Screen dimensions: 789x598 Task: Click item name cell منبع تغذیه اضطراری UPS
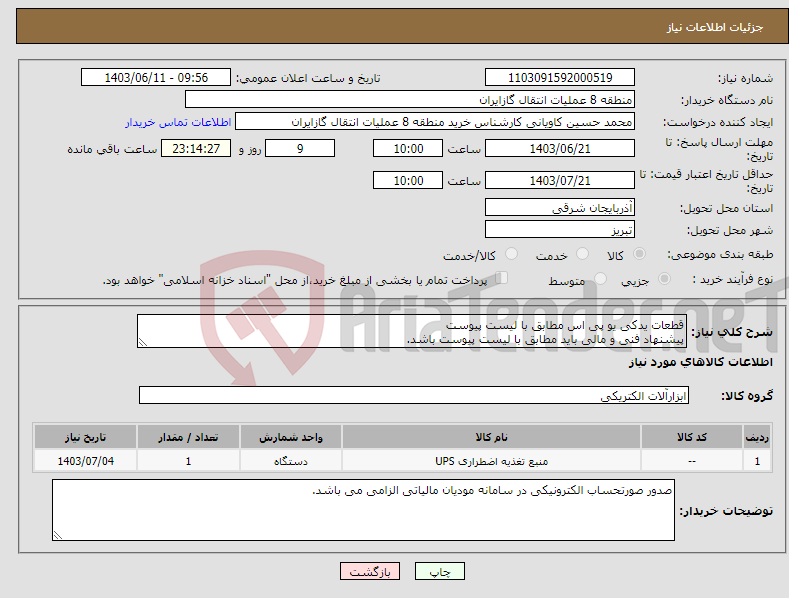pyautogui.click(x=491, y=461)
